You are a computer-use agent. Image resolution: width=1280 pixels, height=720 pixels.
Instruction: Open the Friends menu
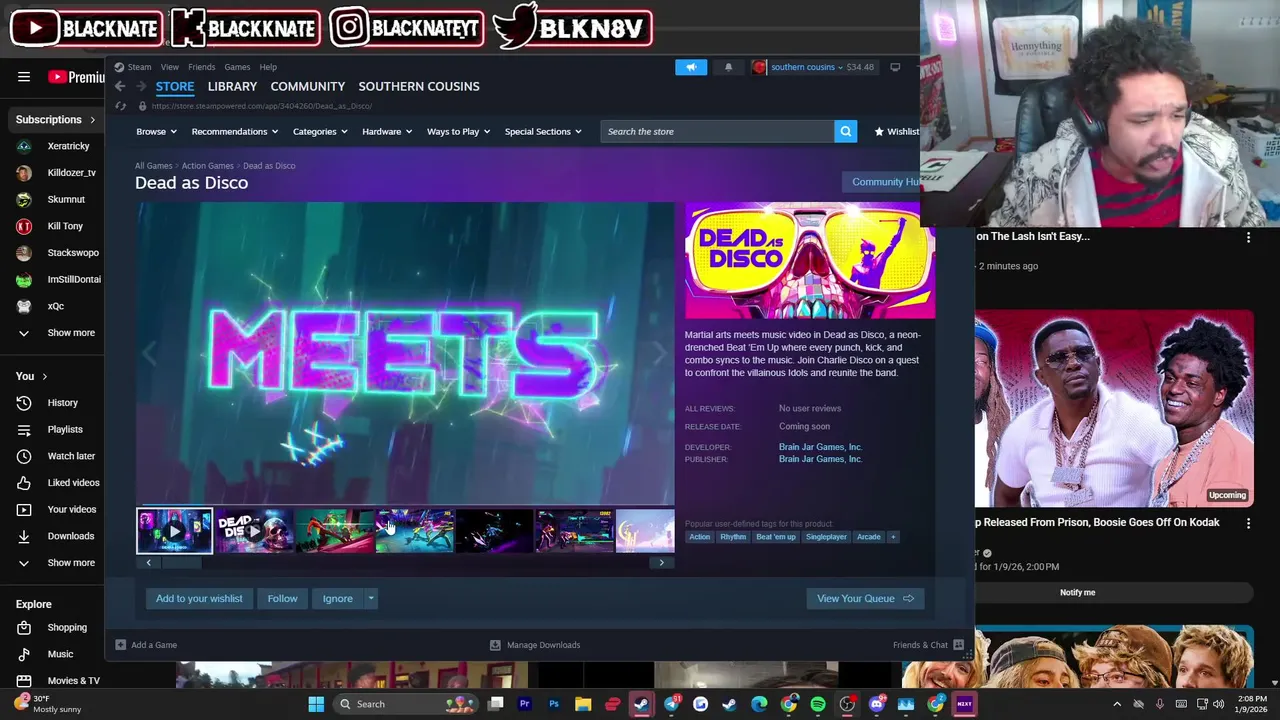click(x=201, y=67)
